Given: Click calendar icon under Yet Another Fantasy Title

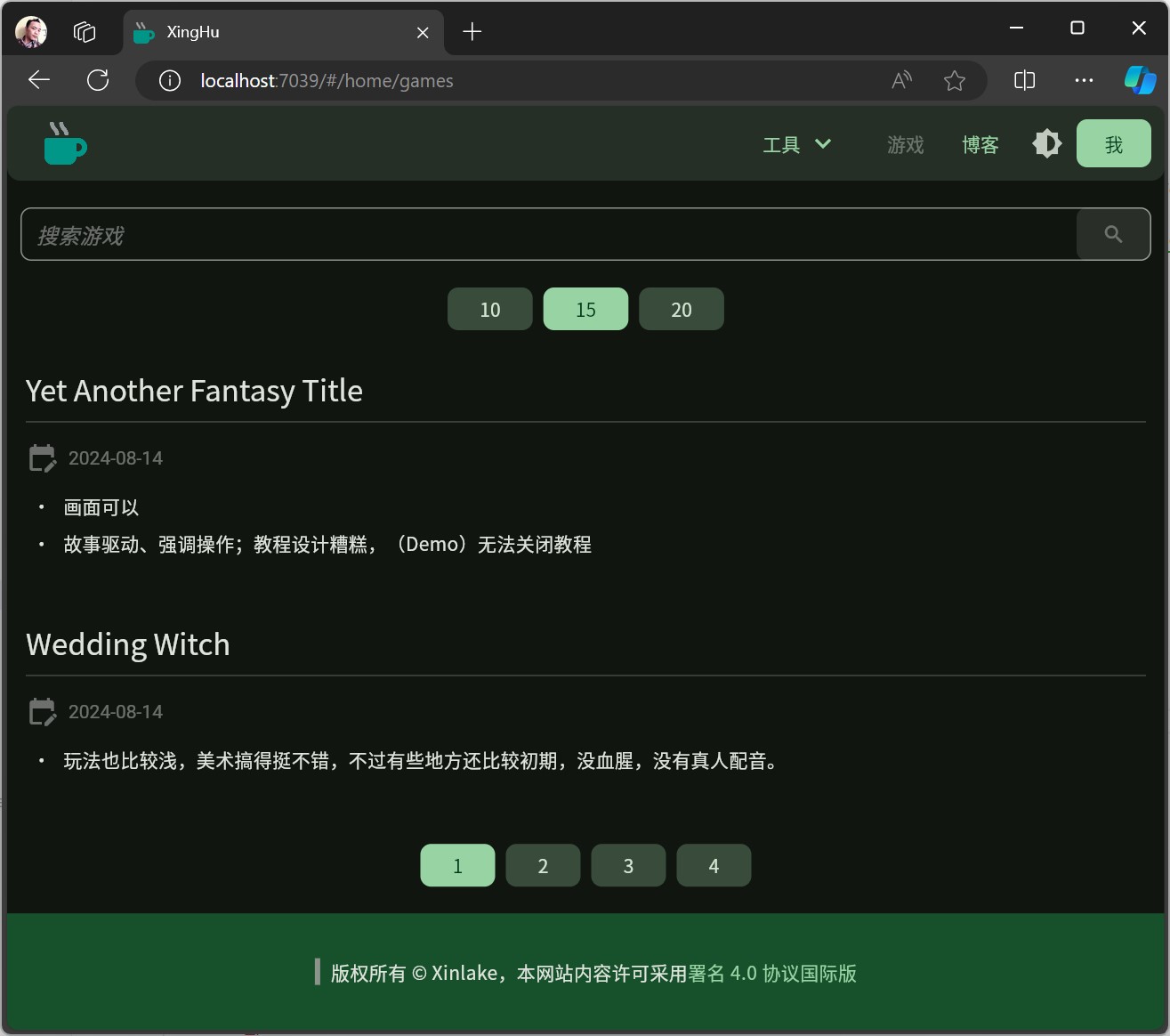Looking at the screenshot, I should click(x=43, y=458).
